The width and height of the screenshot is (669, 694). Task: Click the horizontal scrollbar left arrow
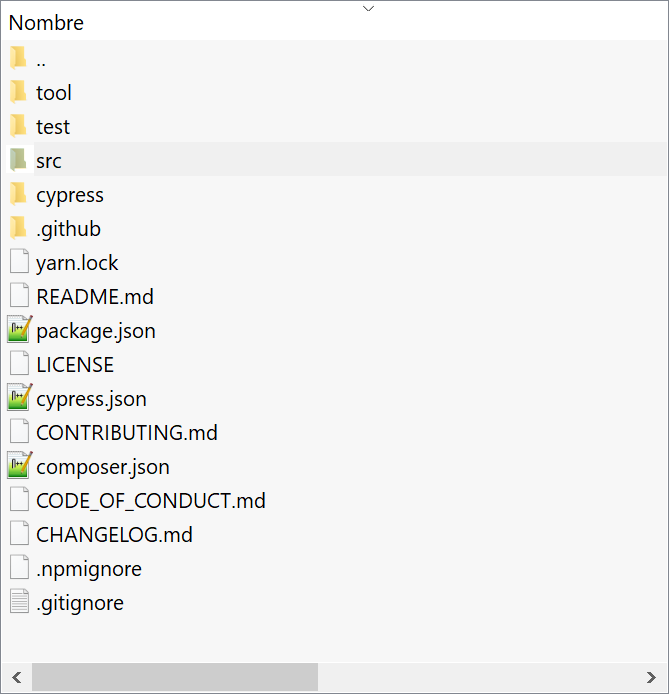point(17,677)
